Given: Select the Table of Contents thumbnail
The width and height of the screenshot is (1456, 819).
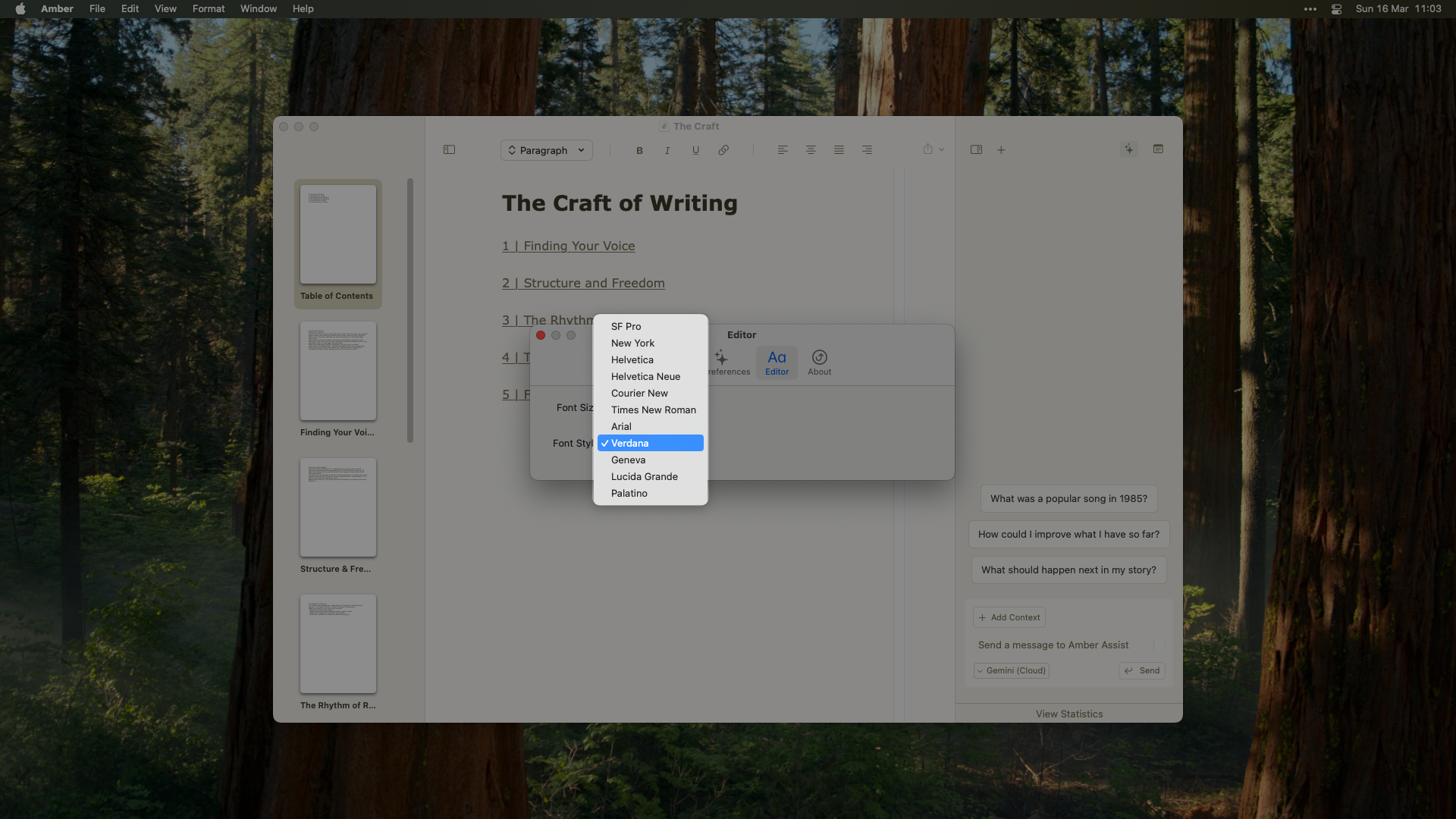Looking at the screenshot, I should (337, 234).
